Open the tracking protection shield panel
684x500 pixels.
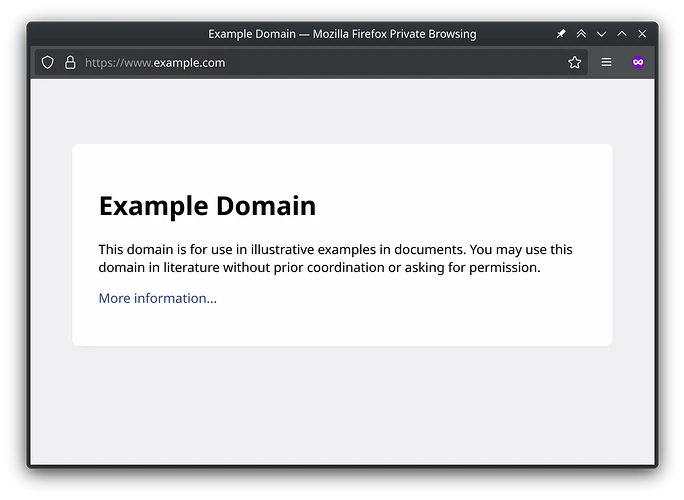point(47,62)
